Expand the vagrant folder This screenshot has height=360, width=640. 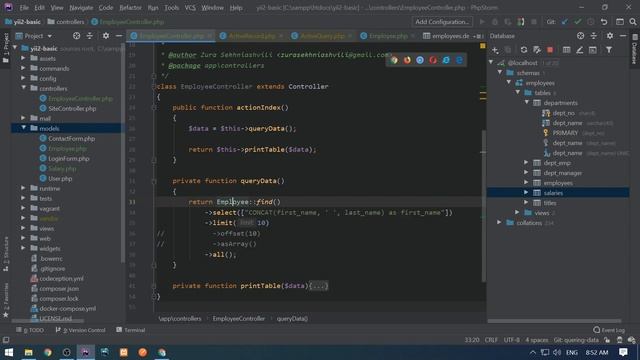23,208
